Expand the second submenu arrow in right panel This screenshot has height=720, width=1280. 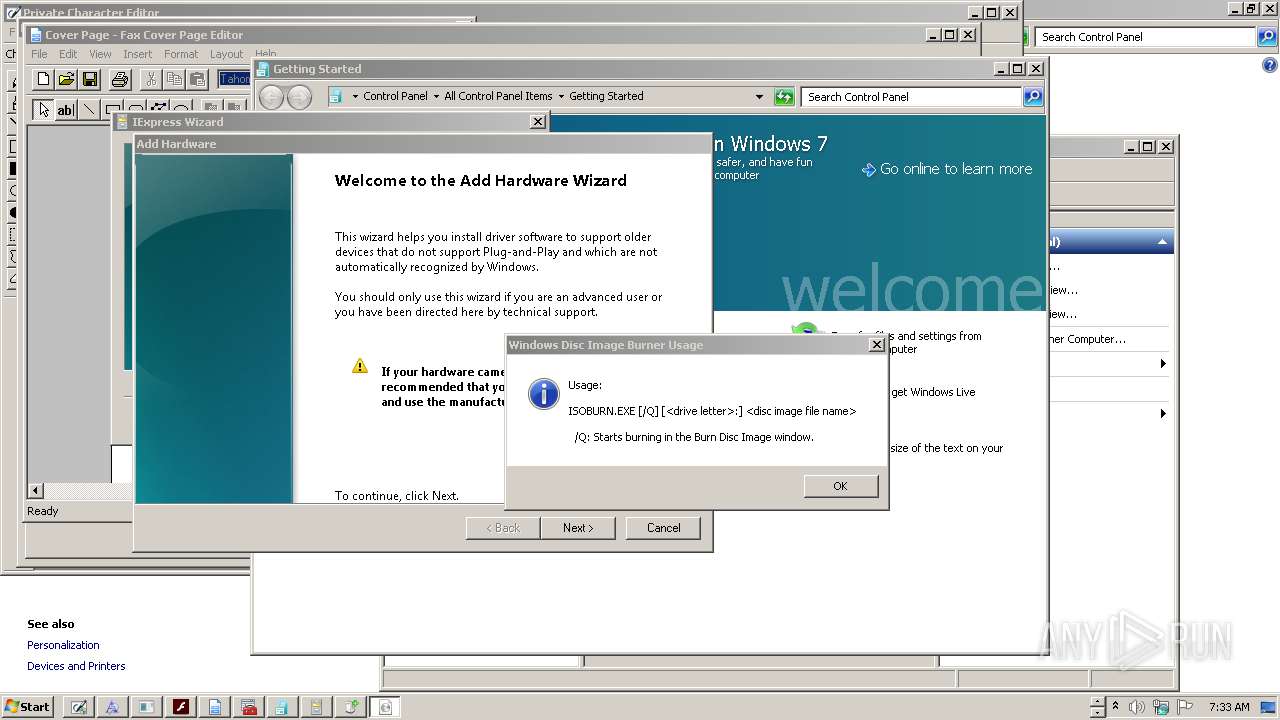[x=1163, y=413]
